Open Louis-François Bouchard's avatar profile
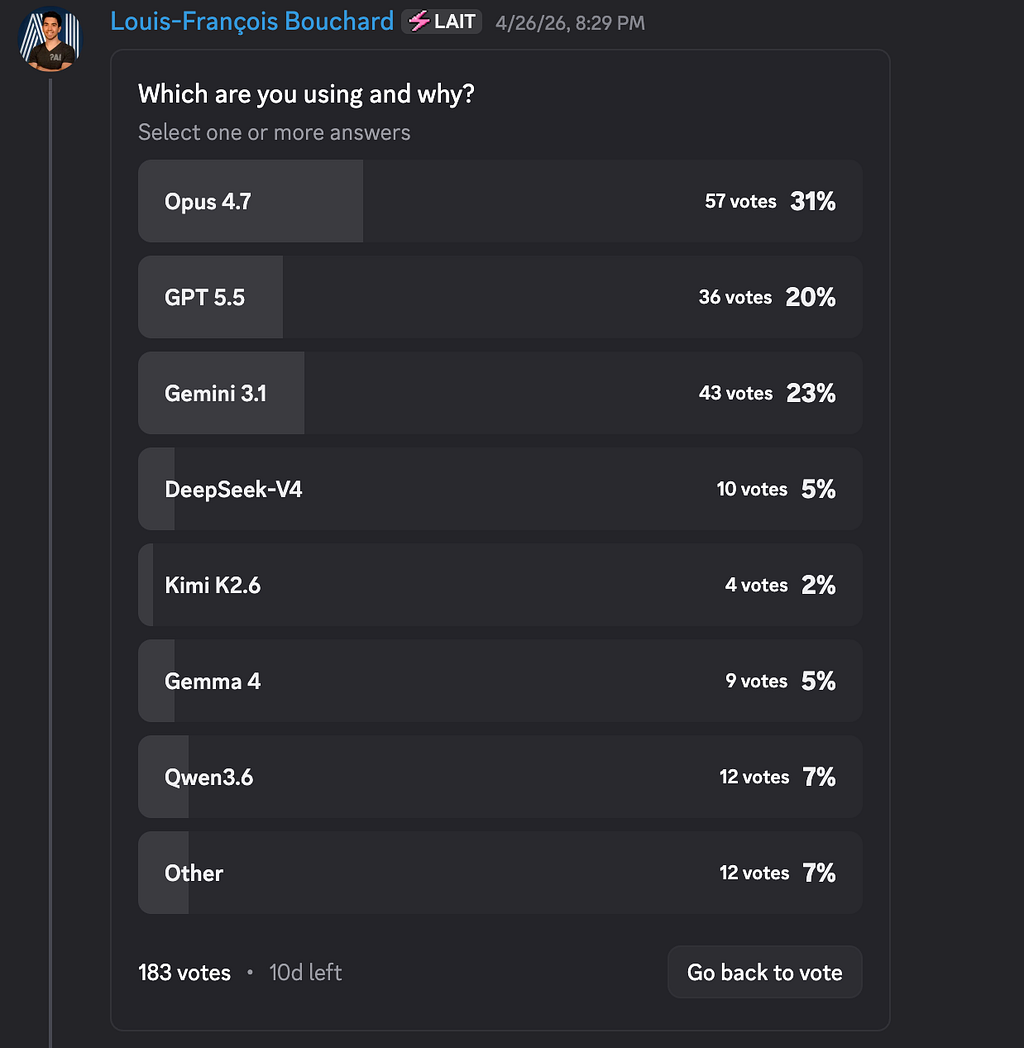 tap(50, 39)
